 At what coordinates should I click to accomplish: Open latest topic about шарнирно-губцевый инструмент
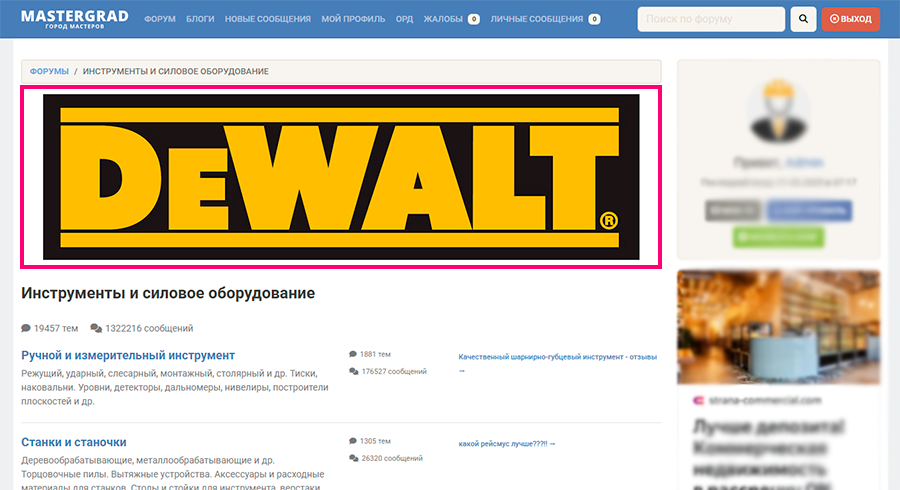tap(557, 357)
